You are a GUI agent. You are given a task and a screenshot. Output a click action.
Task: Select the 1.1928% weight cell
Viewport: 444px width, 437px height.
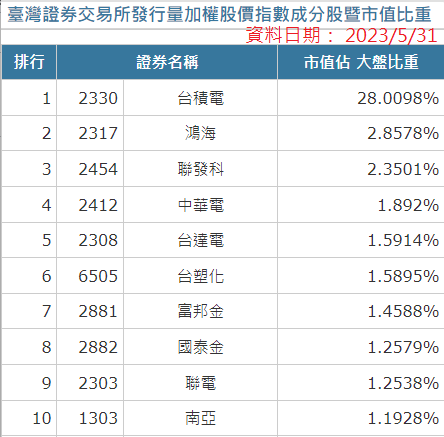pyautogui.click(x=361, y=418)
